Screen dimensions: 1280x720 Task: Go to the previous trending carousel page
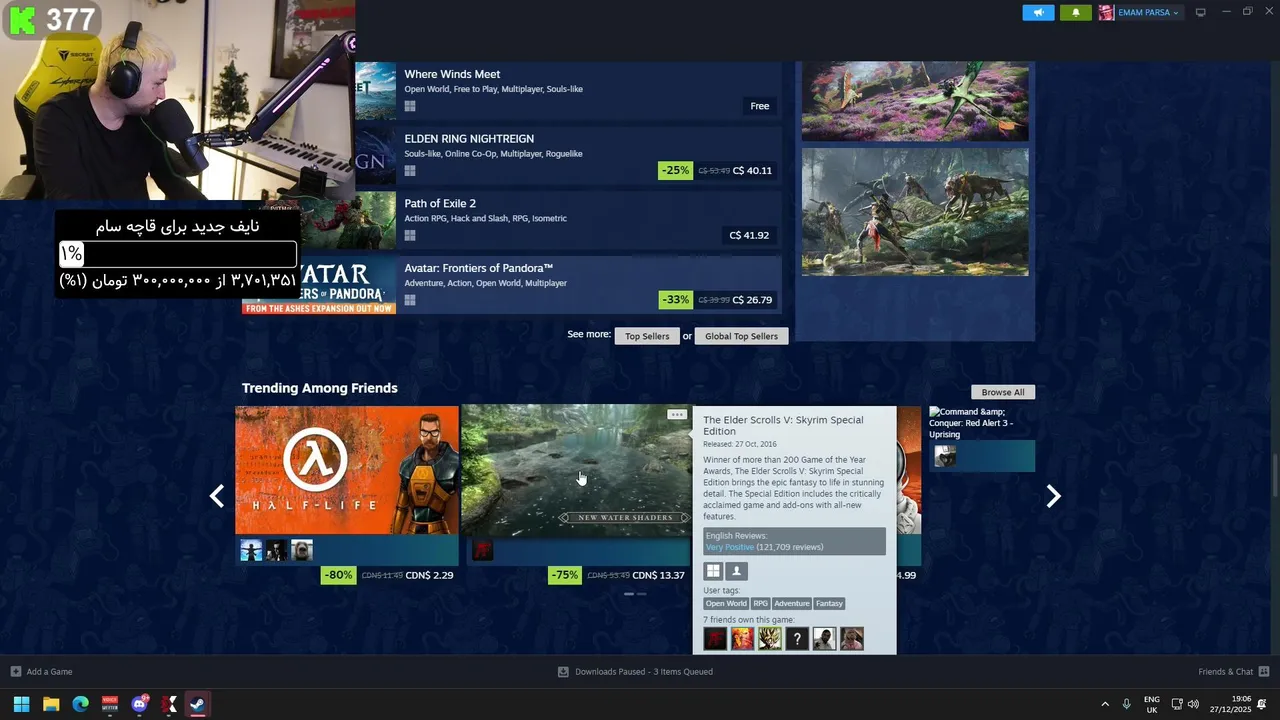click(x=216, y=496)
